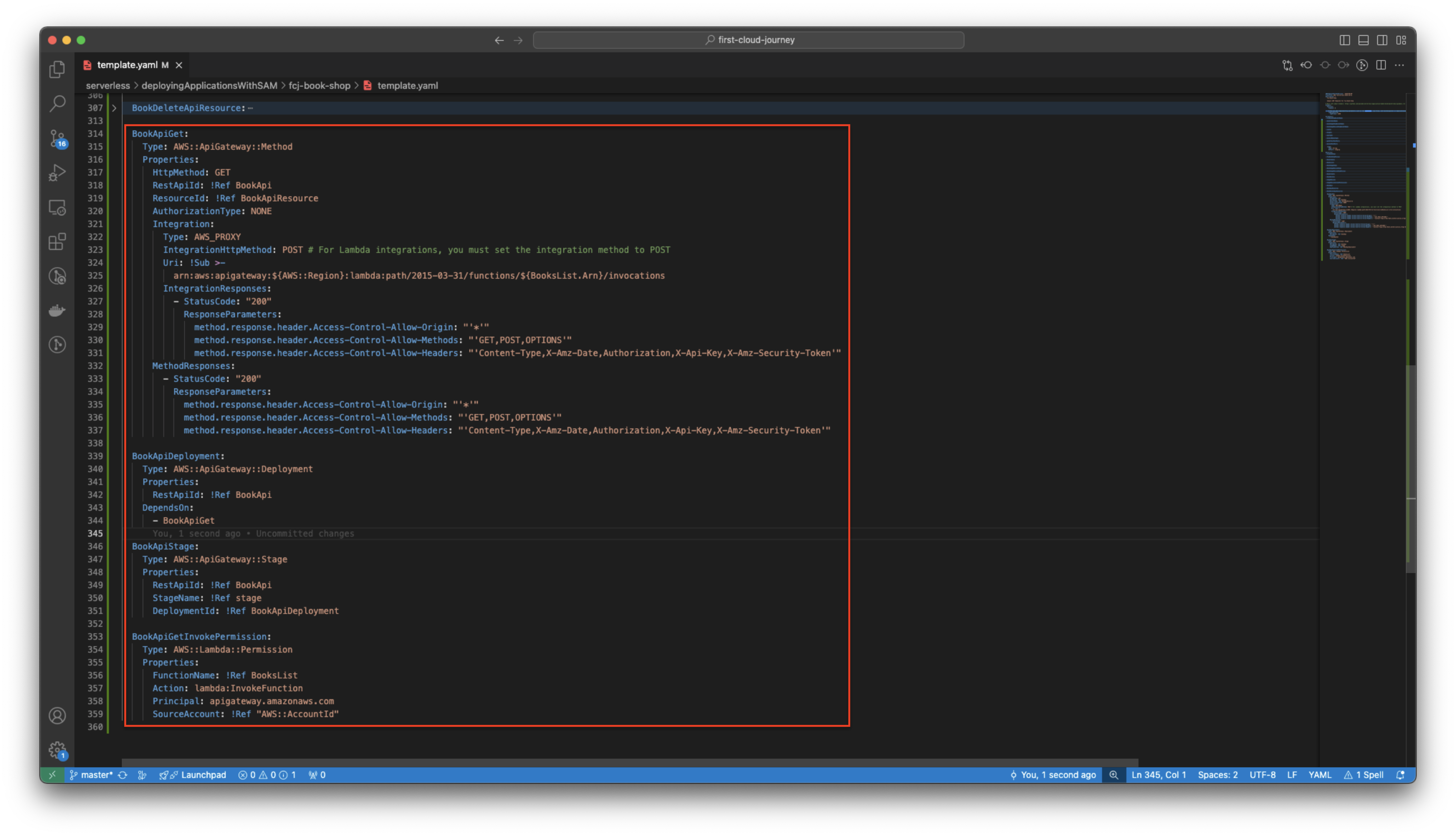The height and width of the screenshot is (836, 1456).
Task: Open the deployingApplicationsWithSAM breadcrumb
Action: click(x=209, y=86)
